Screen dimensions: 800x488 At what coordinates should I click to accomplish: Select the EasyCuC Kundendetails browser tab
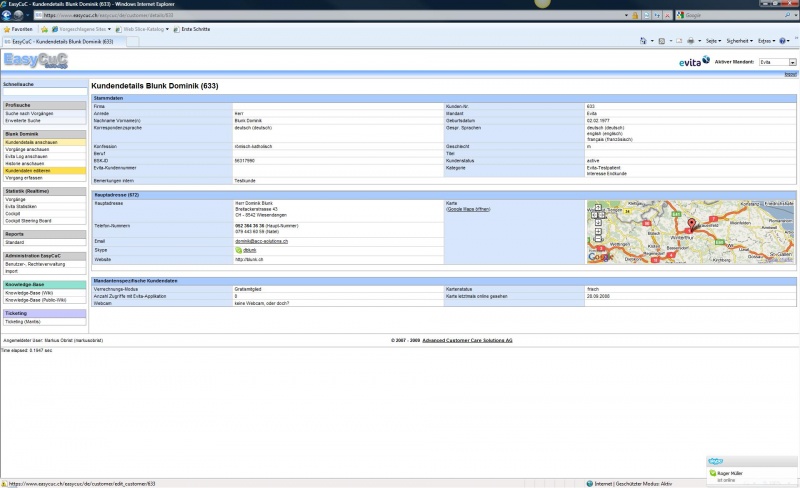pos(63,41)
